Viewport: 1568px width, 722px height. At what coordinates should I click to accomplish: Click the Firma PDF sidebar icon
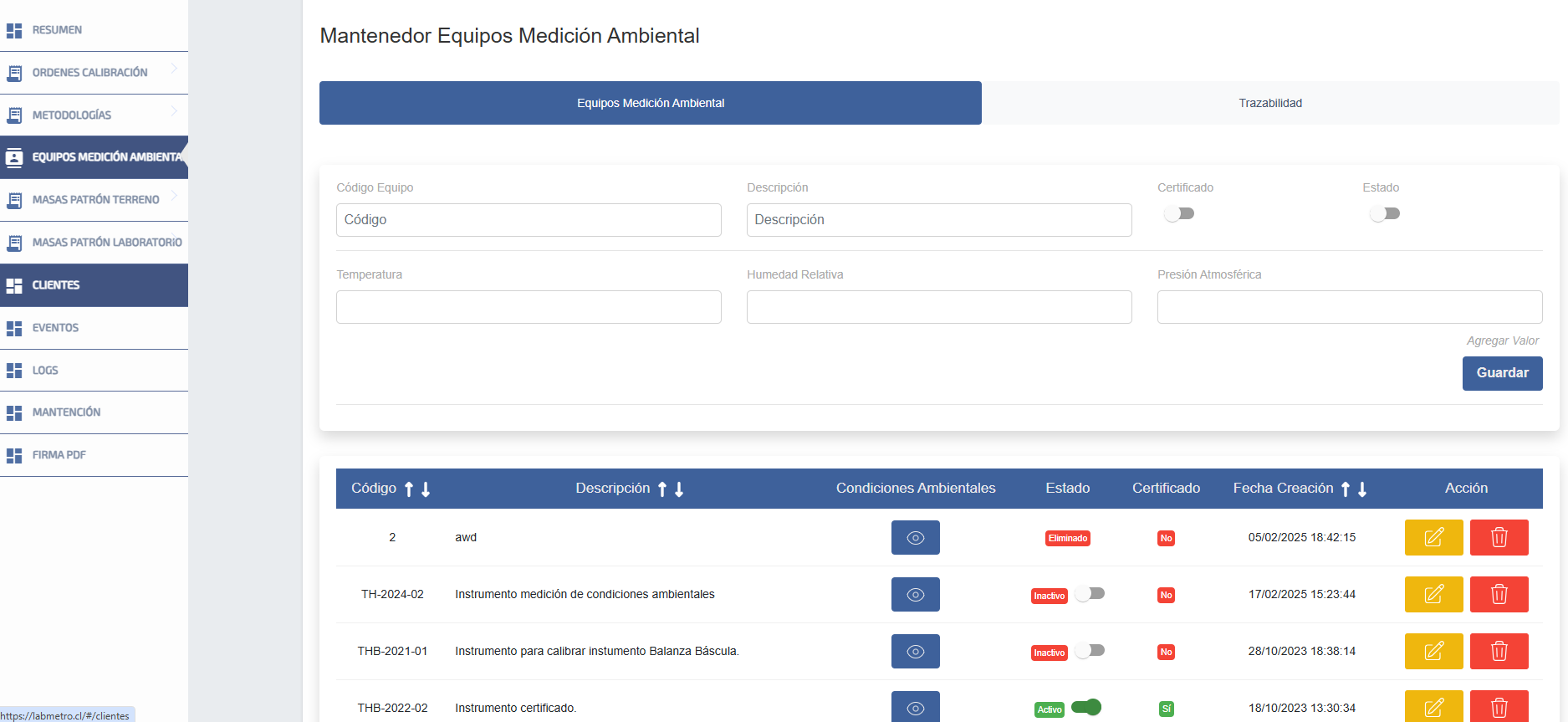click(14, 455)
